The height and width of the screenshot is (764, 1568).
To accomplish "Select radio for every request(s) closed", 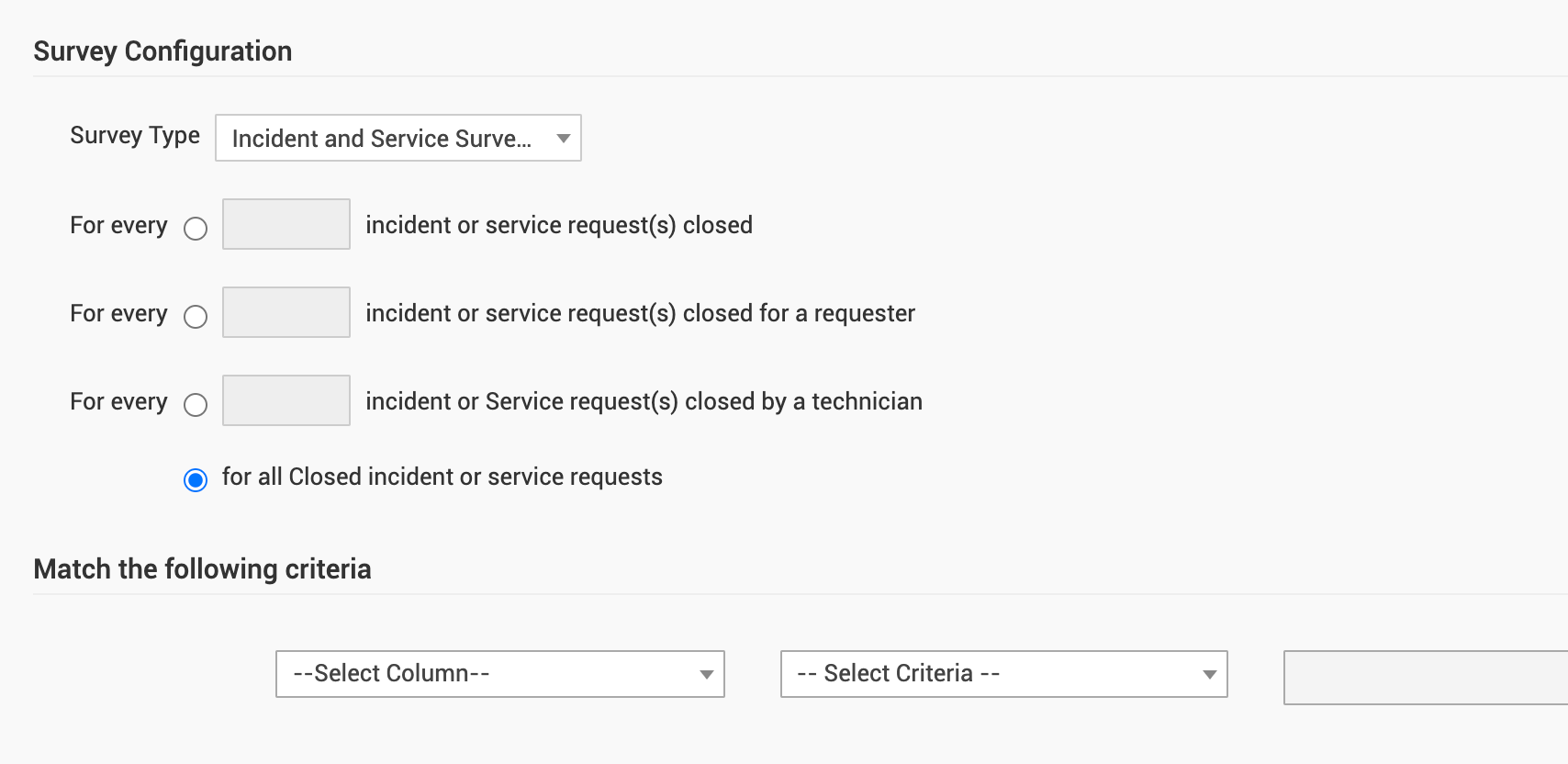I will coord(196,229).
